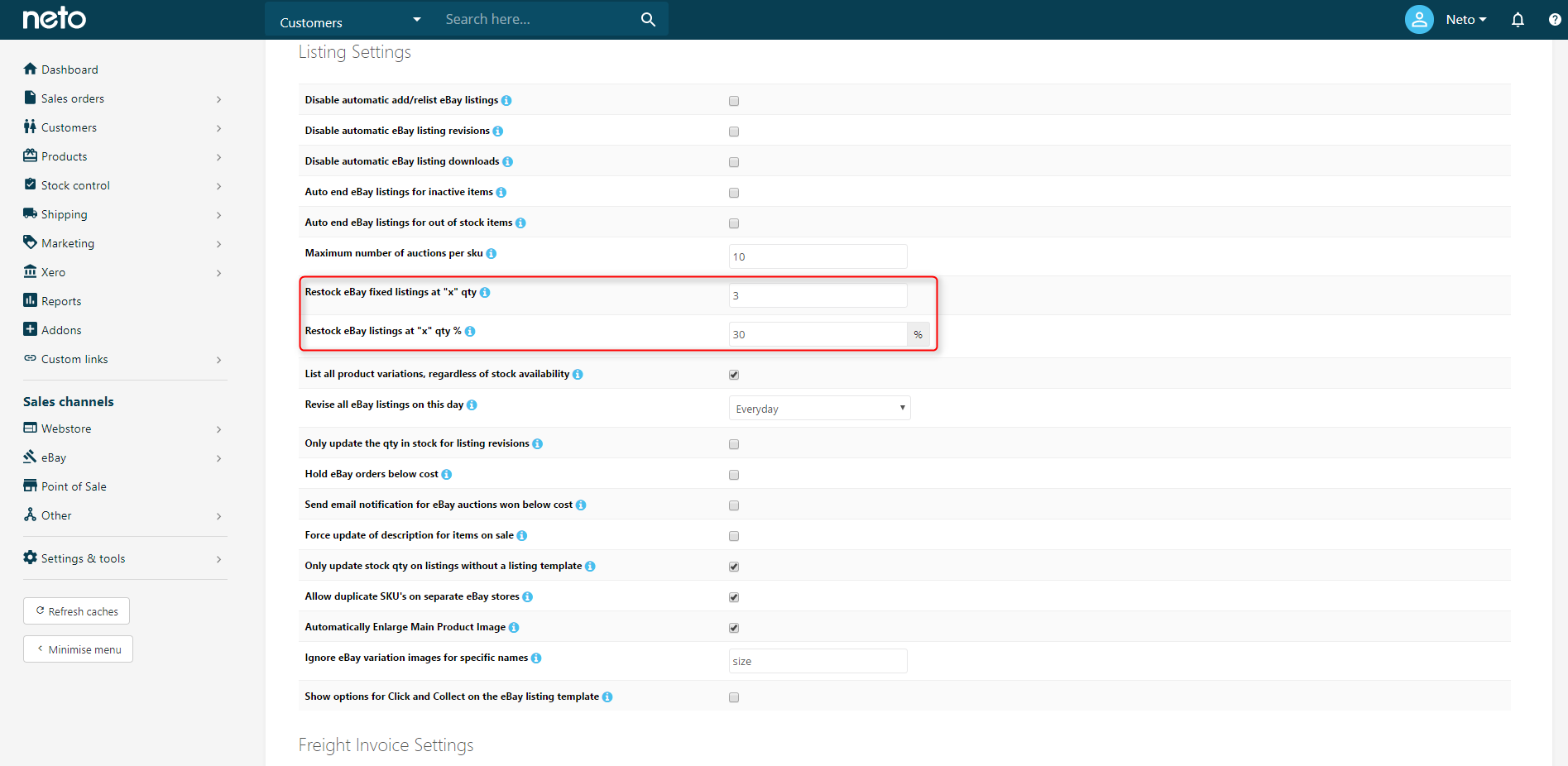This screenshot has height=766, width=1568.
Task: Expand the Products submenu chevron
Action: click(x=219, y=157)
